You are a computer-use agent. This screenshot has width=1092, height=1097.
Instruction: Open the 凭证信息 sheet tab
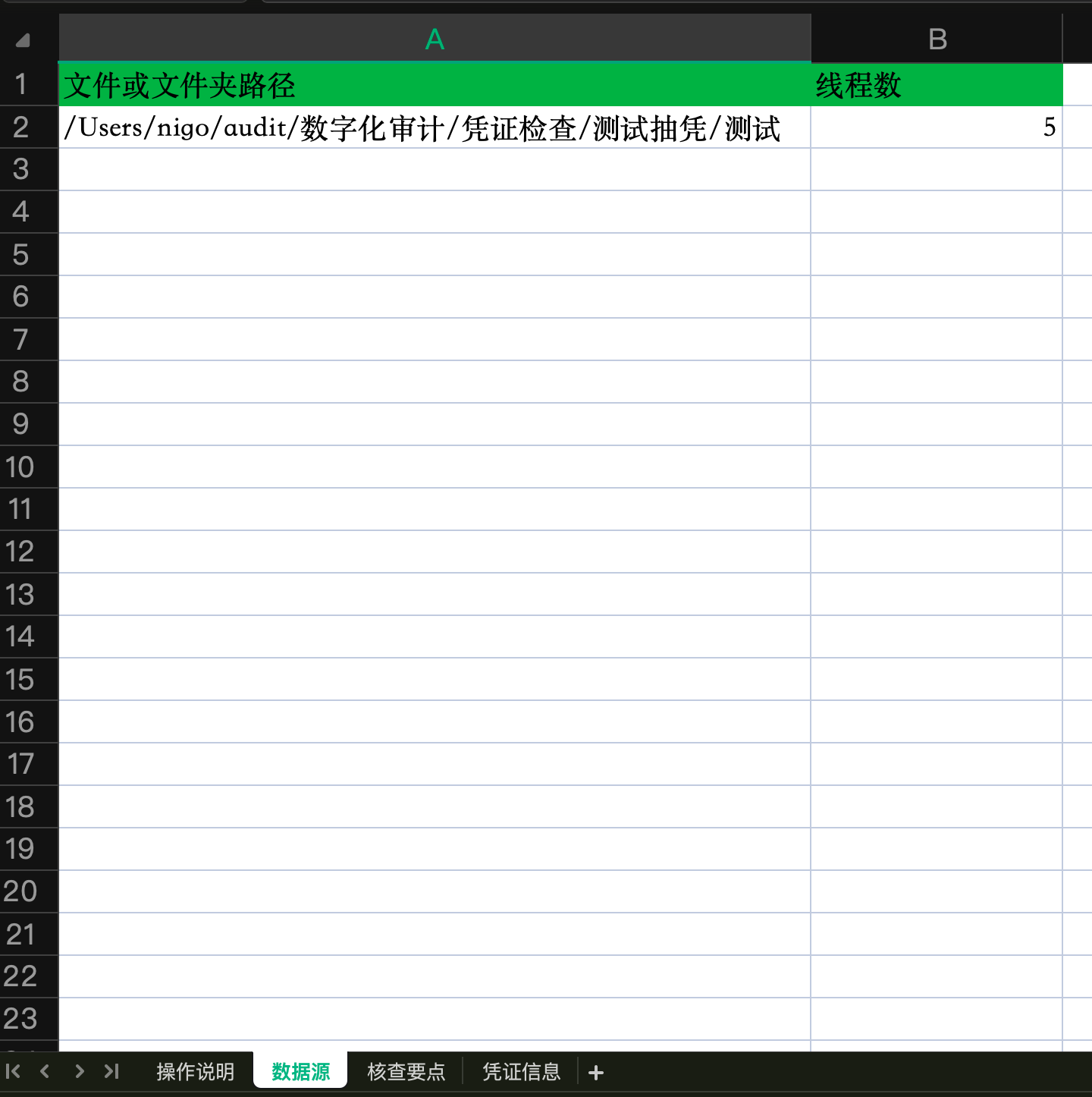pyautogui.click(x=521, y=1071)
